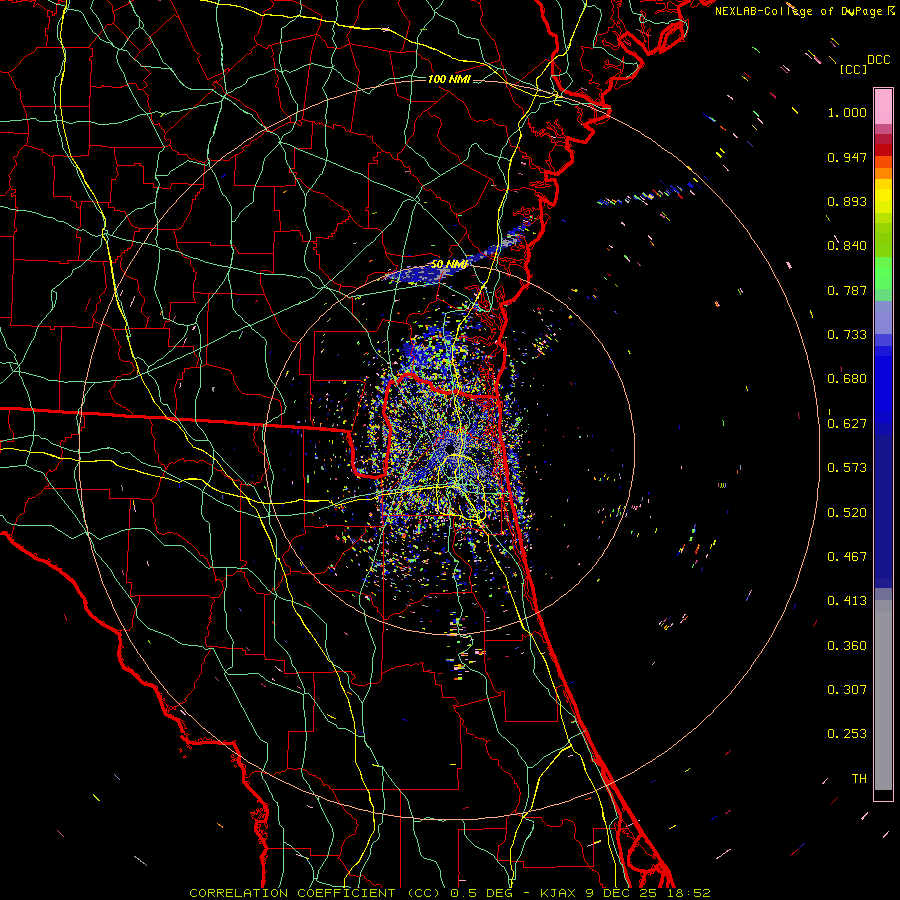Select the 0.947 scale value
900x900 pixels.
847,157
